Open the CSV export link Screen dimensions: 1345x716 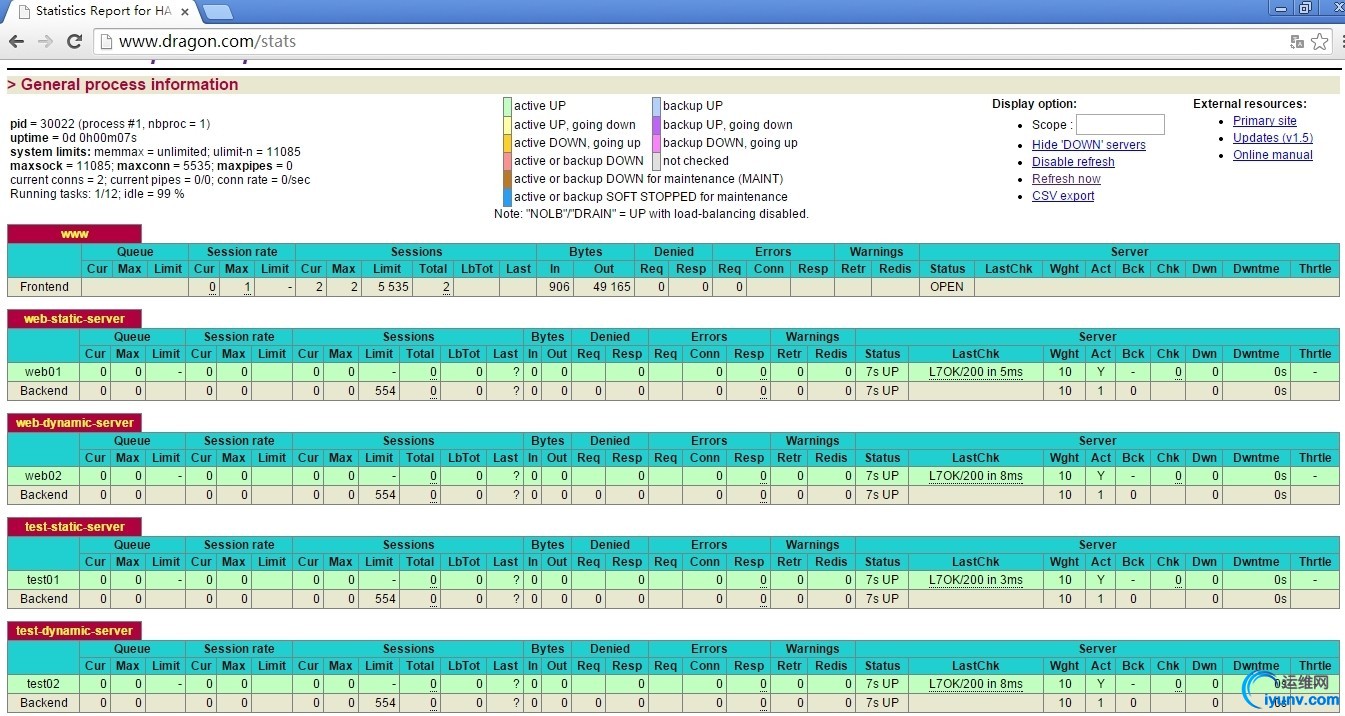[1063, 196]
